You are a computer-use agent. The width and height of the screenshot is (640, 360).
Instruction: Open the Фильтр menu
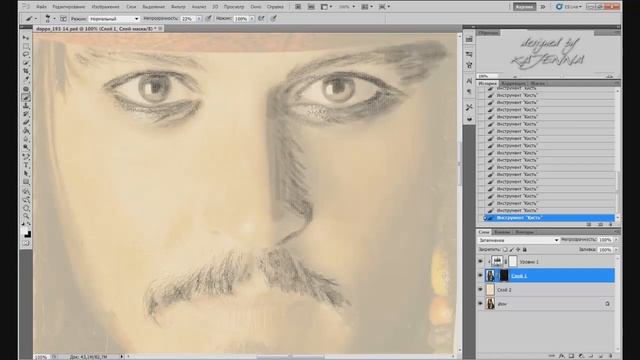click(x=178, y=7)
